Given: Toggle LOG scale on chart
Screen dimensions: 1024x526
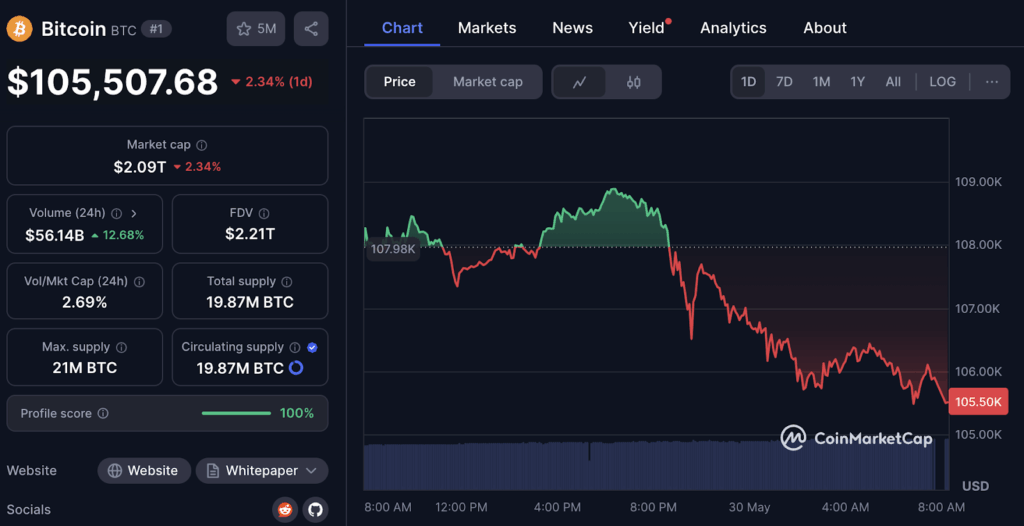Looking at the screenshot, I should 942,82.
